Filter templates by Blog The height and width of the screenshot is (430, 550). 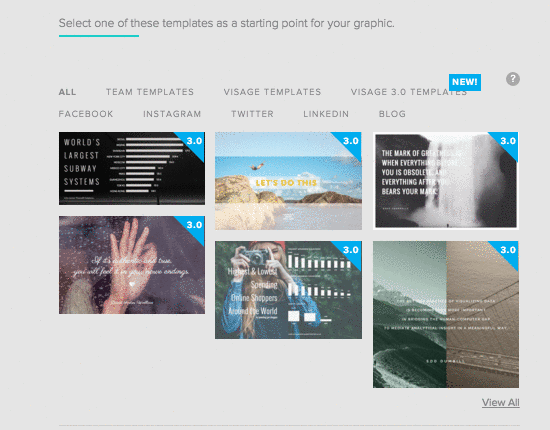click(x=392, y=114)
